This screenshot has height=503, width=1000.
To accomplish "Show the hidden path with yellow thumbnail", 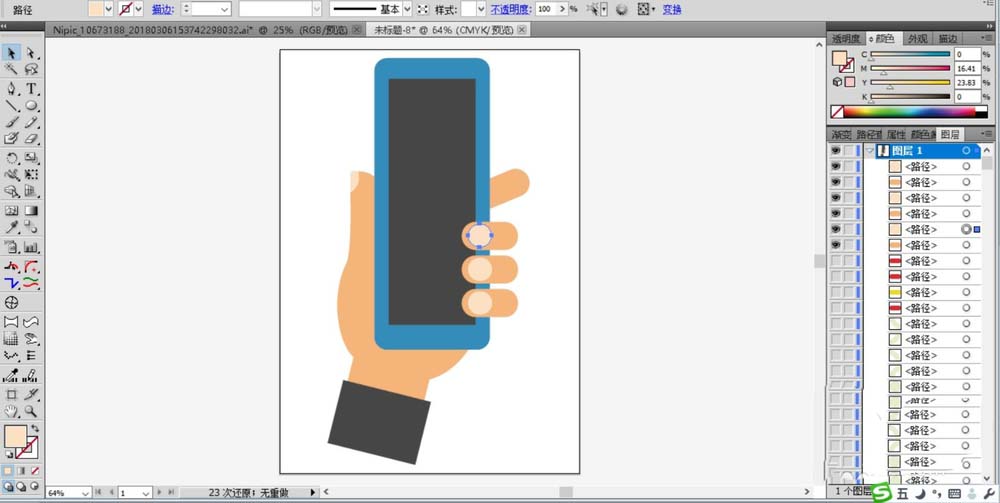I will click(835, 292).
